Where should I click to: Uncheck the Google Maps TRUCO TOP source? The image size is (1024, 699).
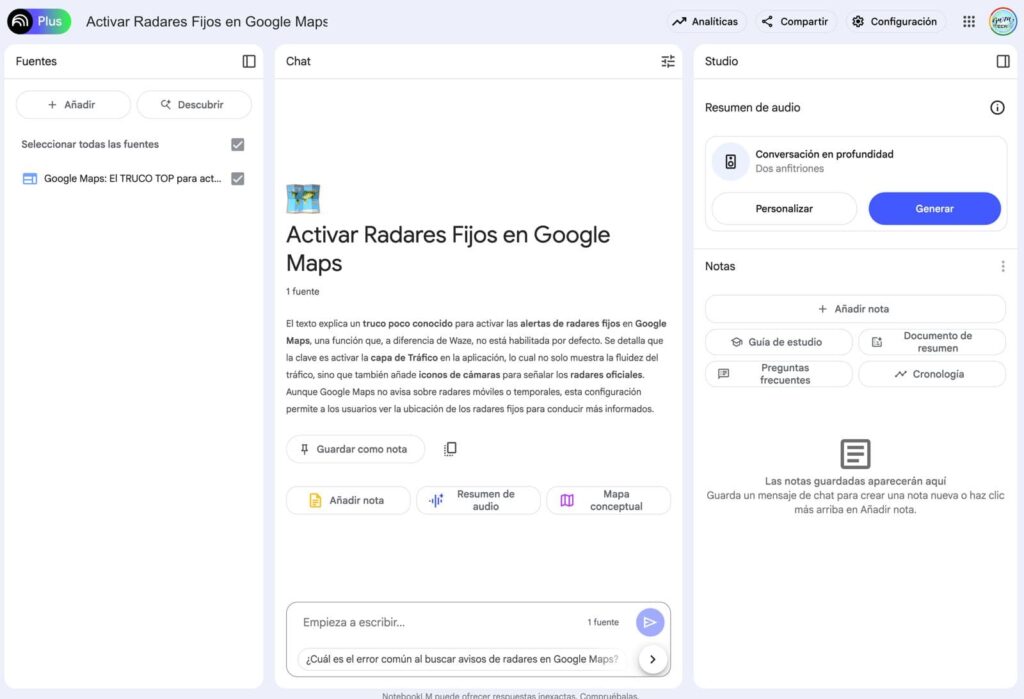pyautogui.click(x=238, y=178)
